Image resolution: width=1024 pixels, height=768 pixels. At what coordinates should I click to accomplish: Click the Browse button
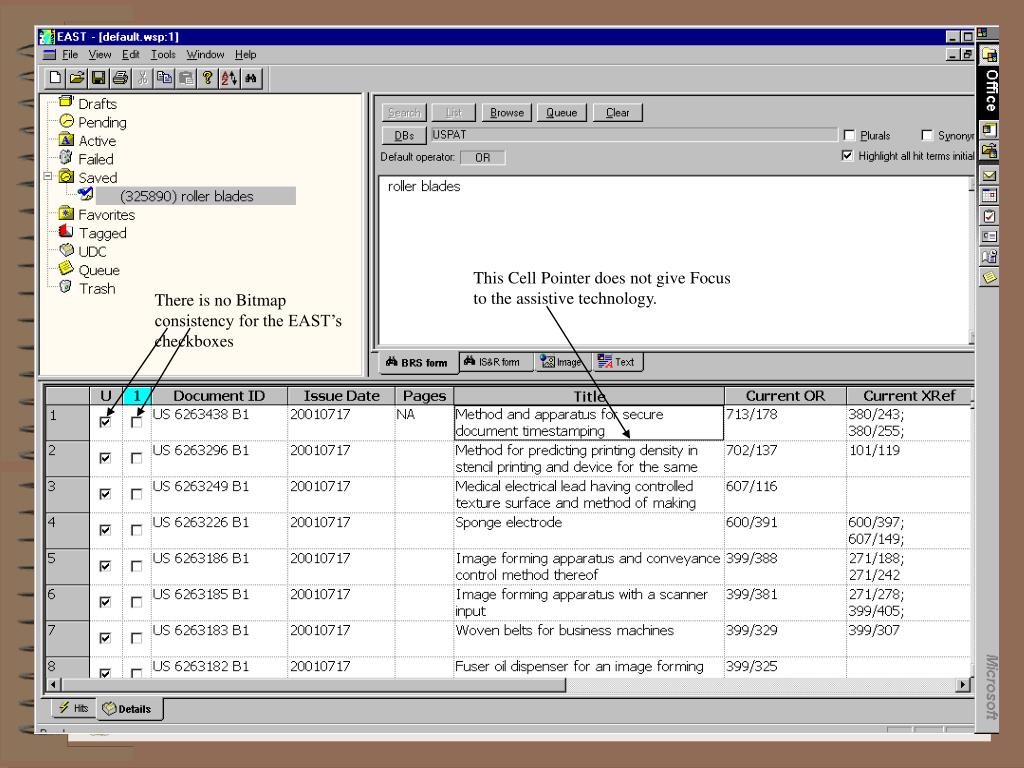[507, 112]
